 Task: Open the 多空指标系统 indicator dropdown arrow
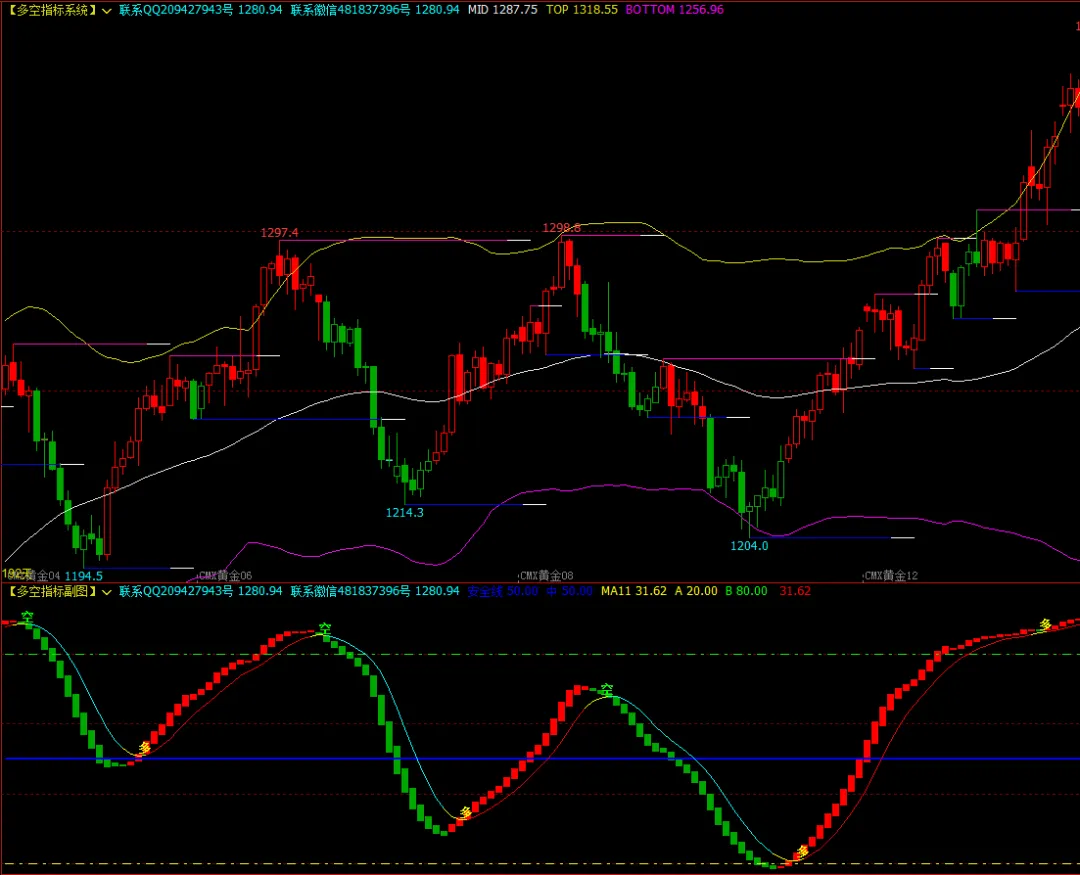pos(107,11)
